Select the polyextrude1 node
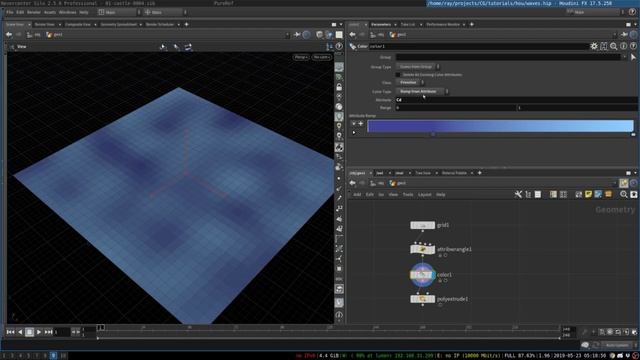Image resolution: width=640 pixels, height=360 pixels. [x=422, y=299]
